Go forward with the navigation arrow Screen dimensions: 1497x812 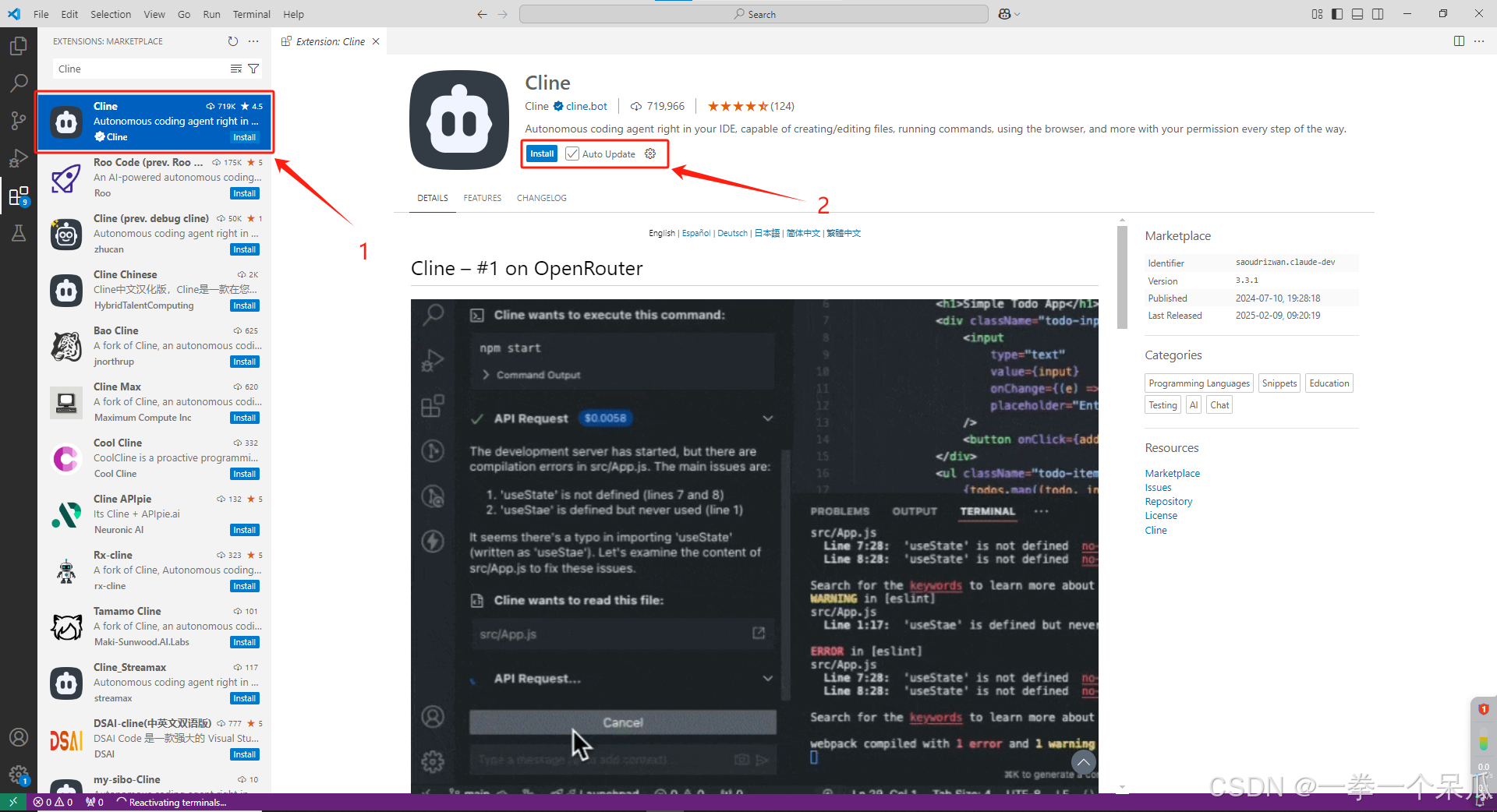coord(502,14)
